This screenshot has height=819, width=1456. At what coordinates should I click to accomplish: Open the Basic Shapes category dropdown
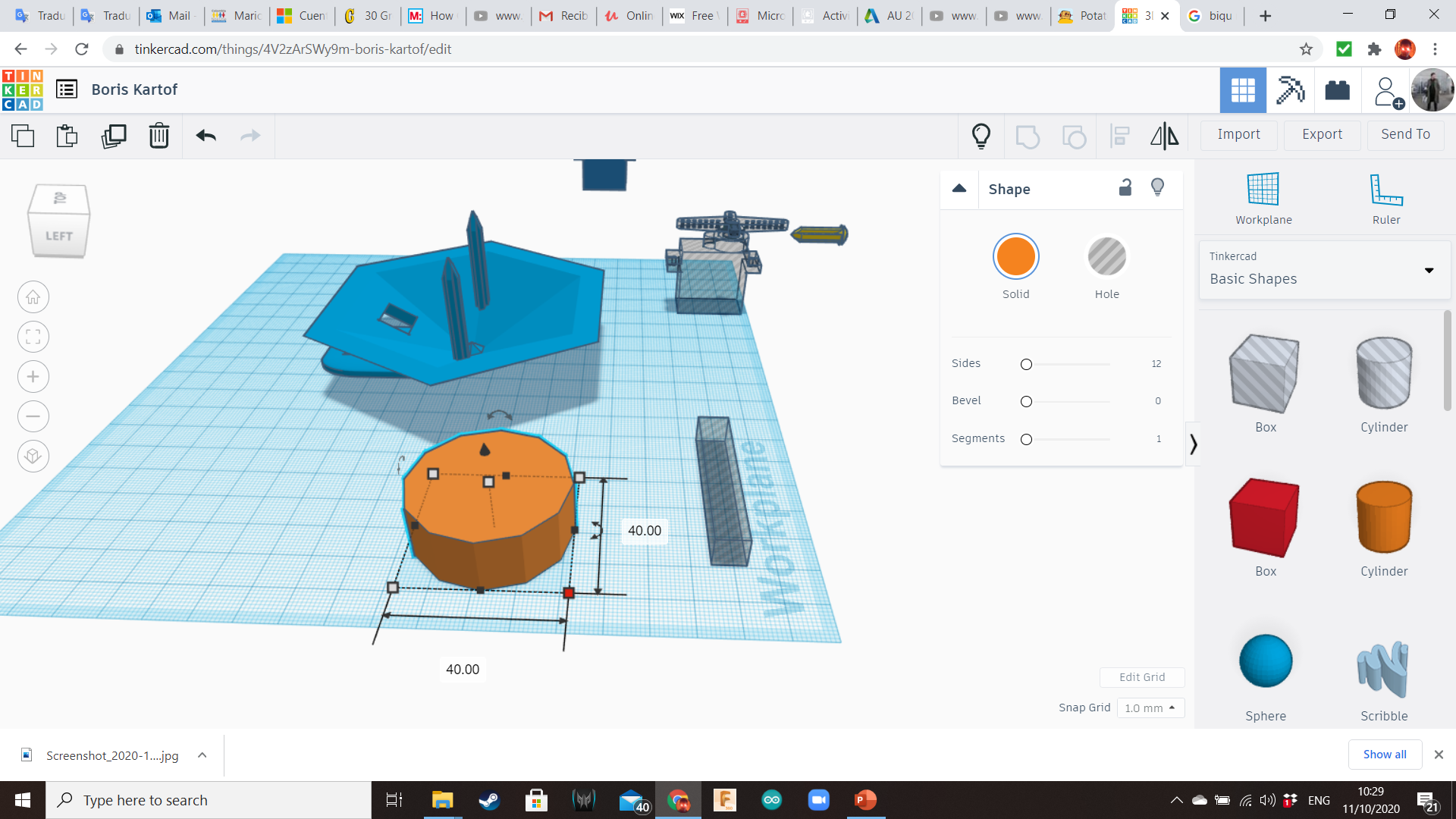tap(1323, 270)
